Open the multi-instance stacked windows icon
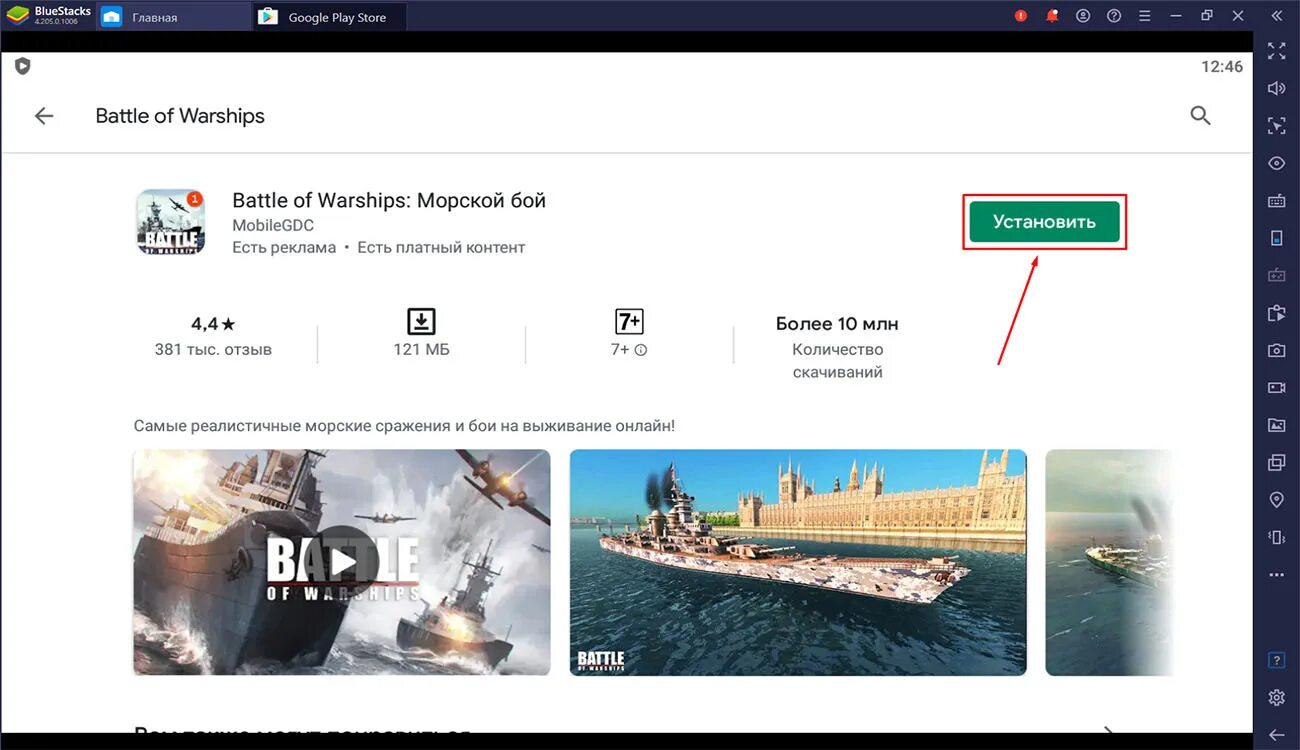The image size is (1300, 750). [1276, 462]
